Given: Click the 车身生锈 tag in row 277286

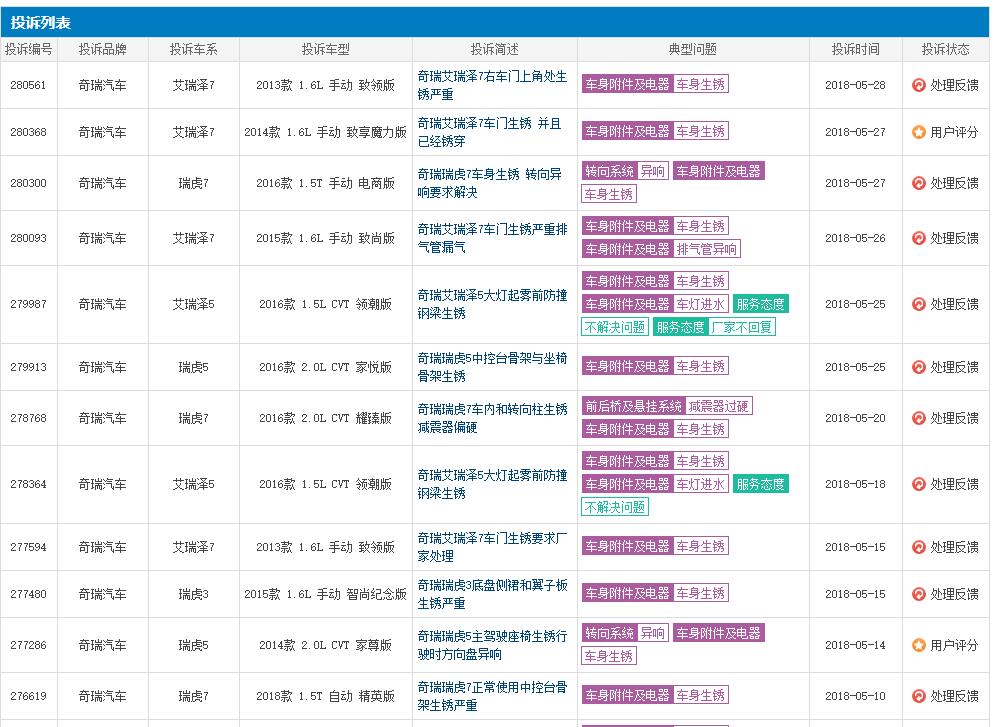Looking at the screenshot, I should 609,656.
